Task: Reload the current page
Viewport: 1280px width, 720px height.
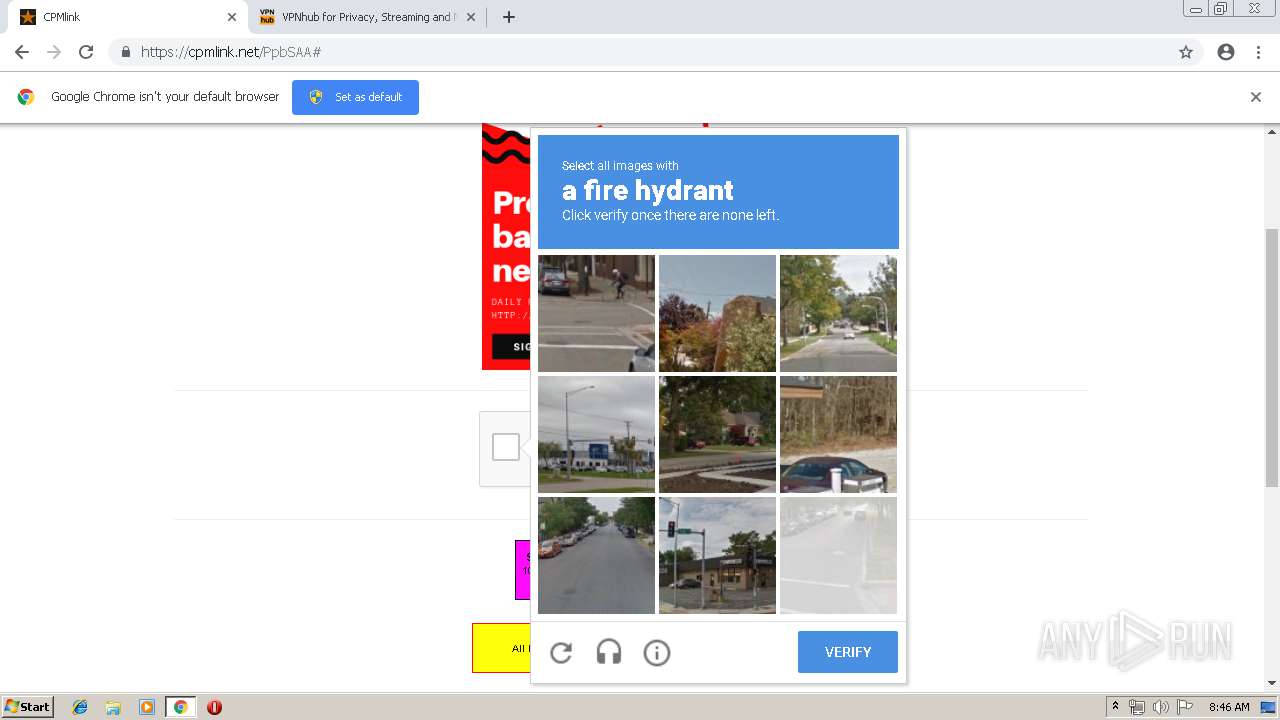Action: pos(86,52)
